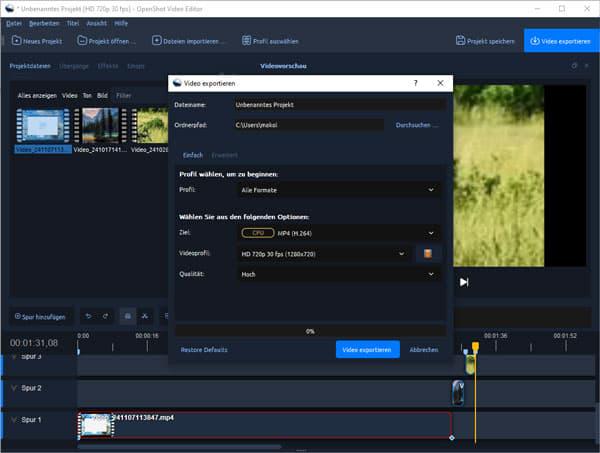Select the razor cut tool in timeline
600x453 pixels.
(x=145, y=316)
